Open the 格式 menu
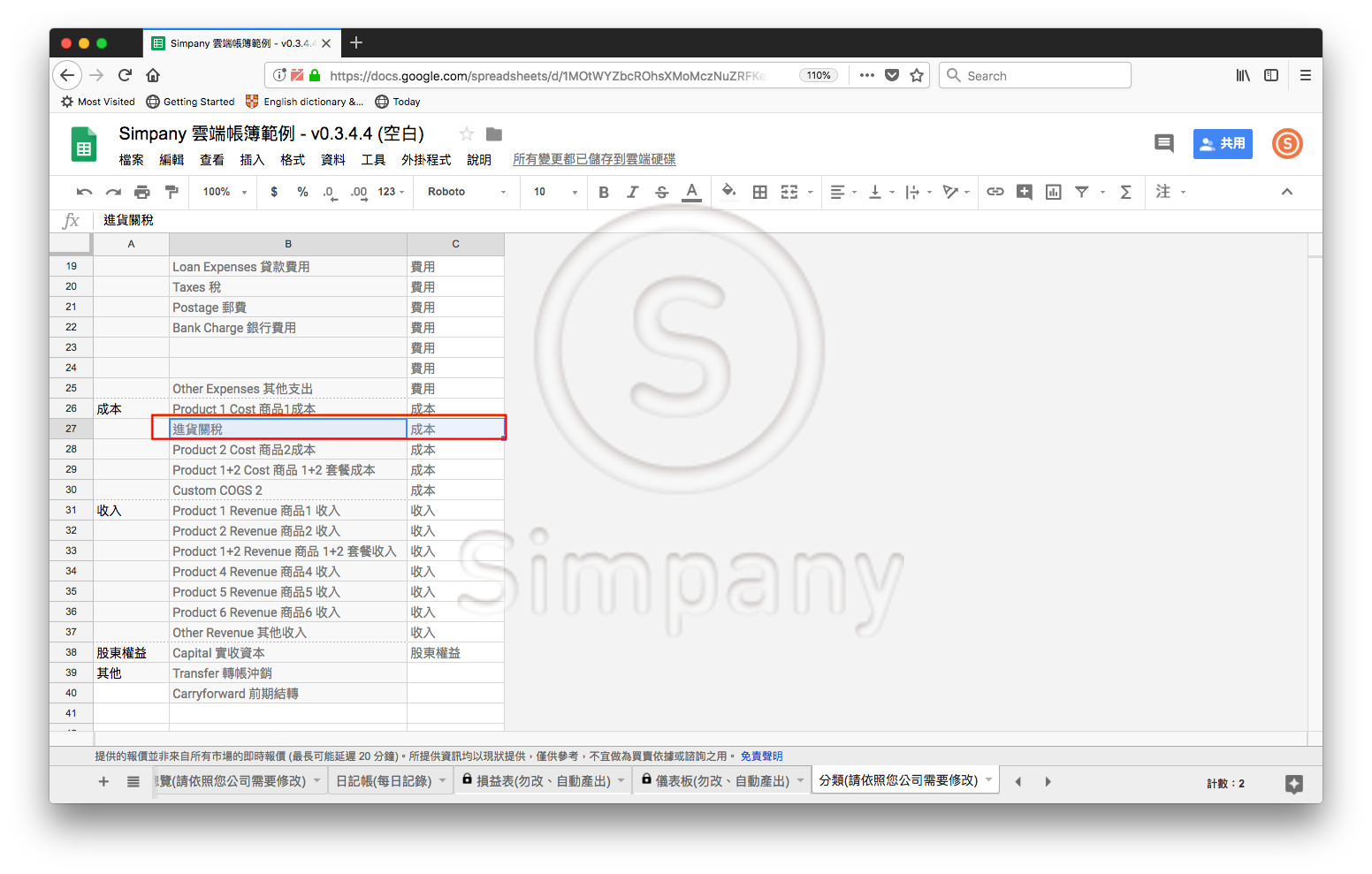Screen dimensions: 1372x874 (x=293, y=160)
